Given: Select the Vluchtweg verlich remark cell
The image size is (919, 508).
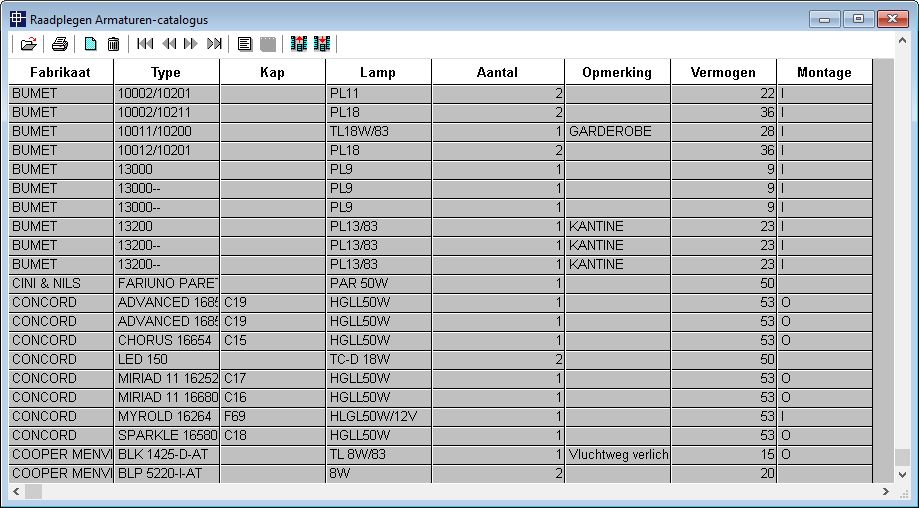Looking at the screenshot, I should point(617,454).
